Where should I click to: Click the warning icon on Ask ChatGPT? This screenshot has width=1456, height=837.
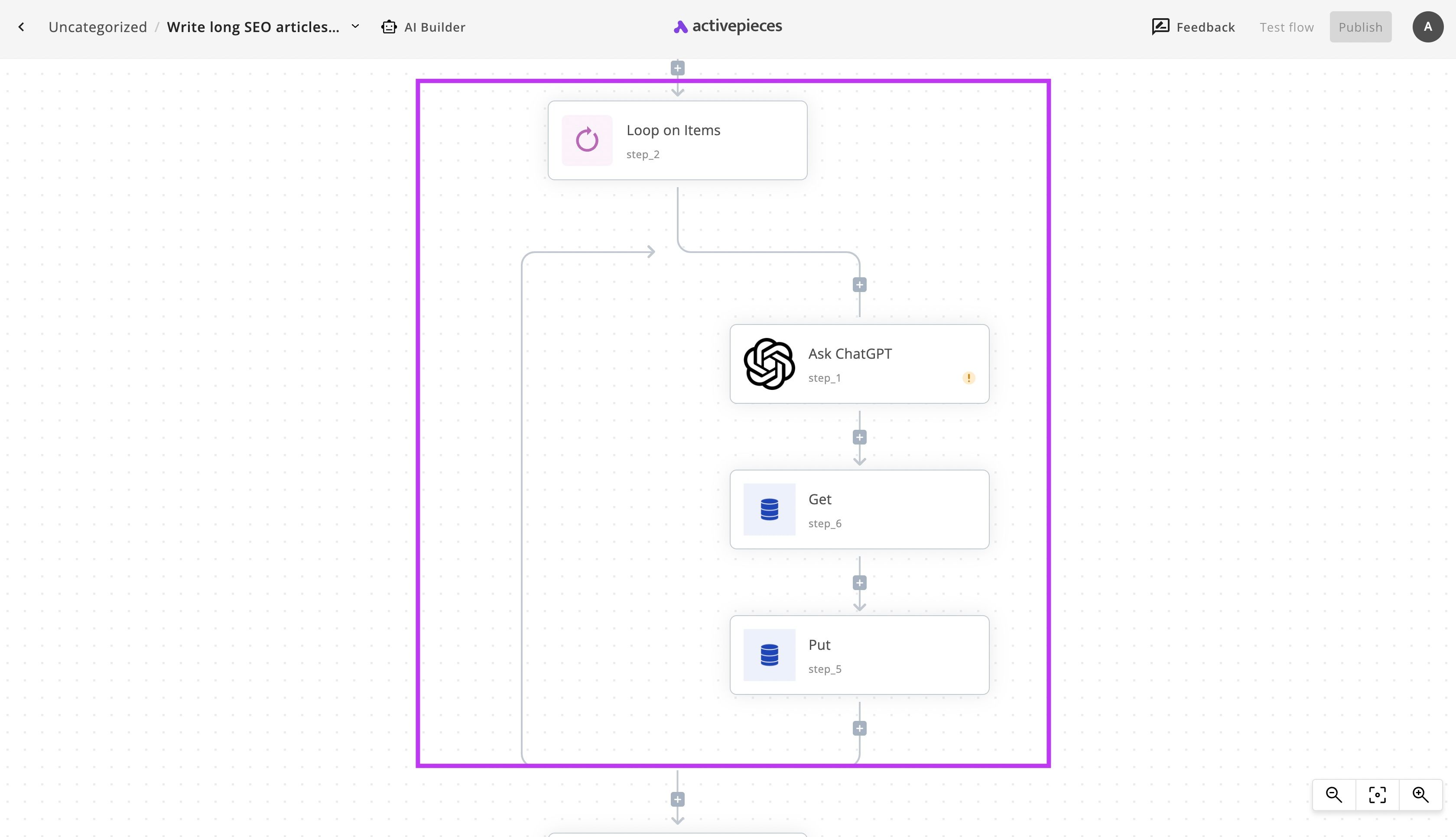(968, 378)
